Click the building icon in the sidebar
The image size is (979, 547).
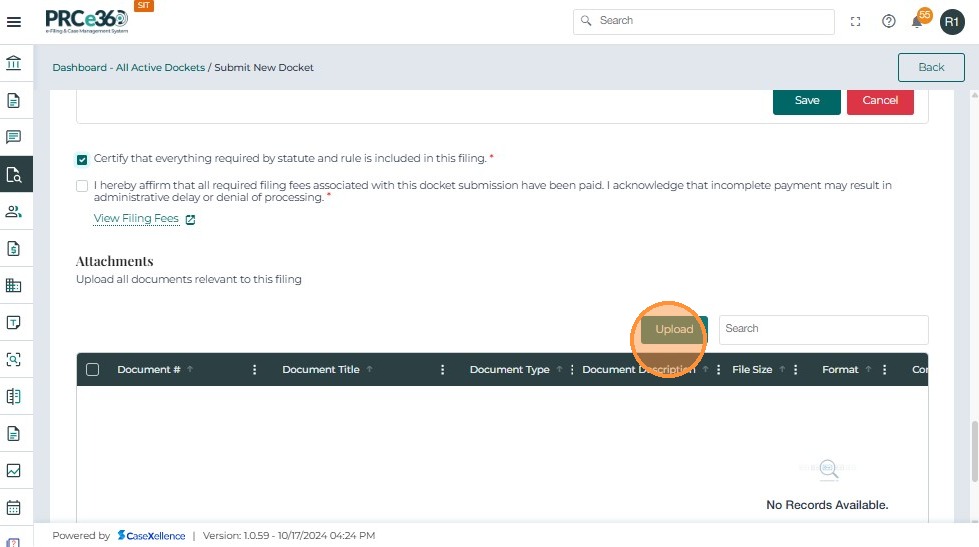[14, 285]
